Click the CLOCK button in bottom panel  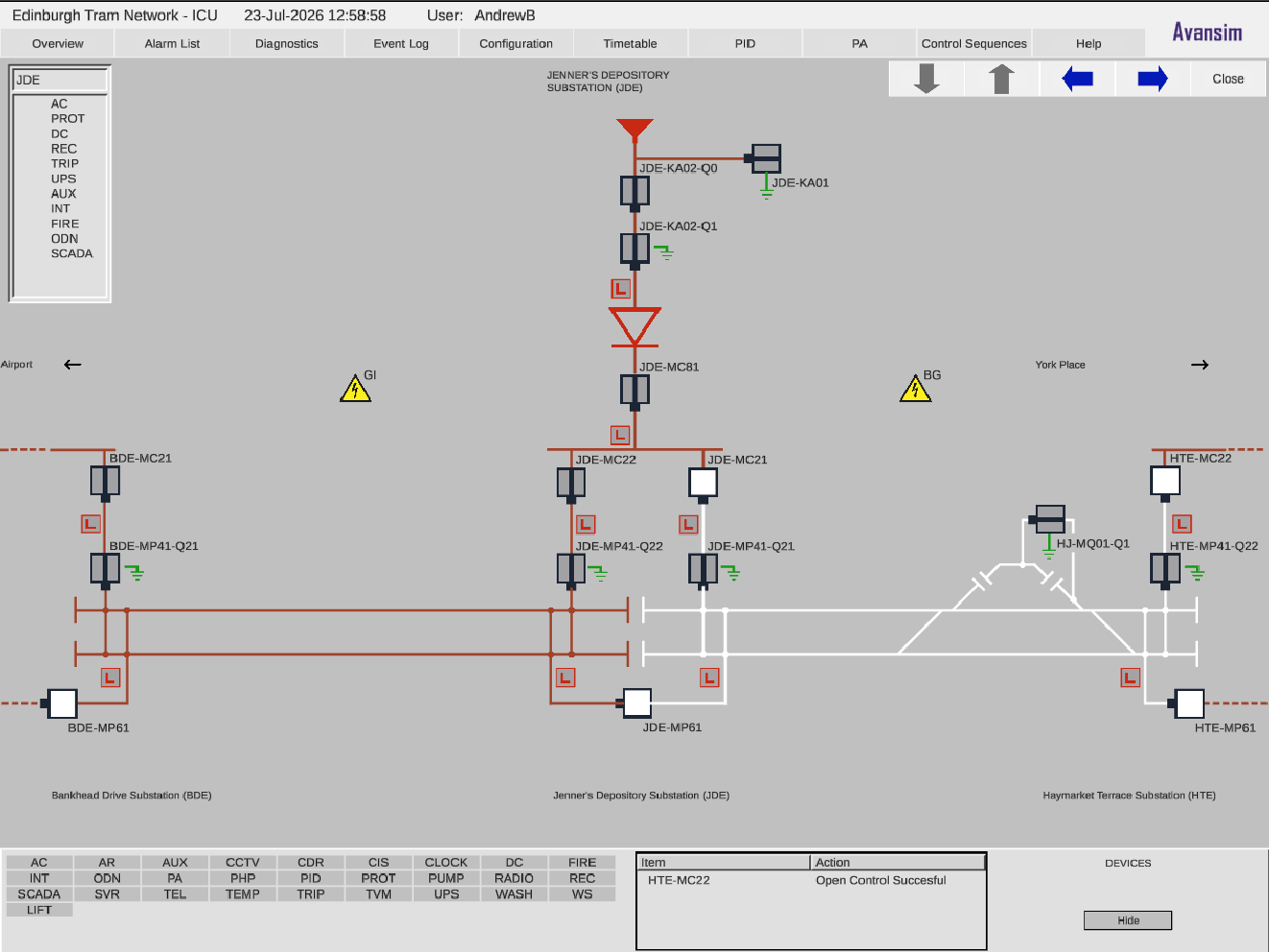click(446, 863)
